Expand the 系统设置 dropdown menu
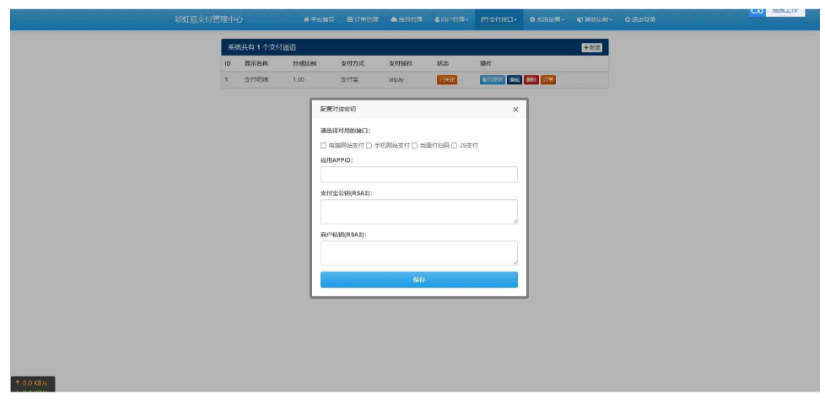This screenshot has height=400, width=825. pyautogui.click(x=547, y=19)
